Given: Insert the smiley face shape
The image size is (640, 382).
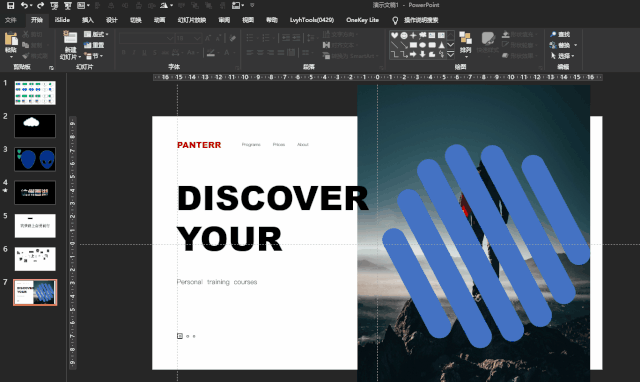Looking at the screenshot, I should pos(404,36).
